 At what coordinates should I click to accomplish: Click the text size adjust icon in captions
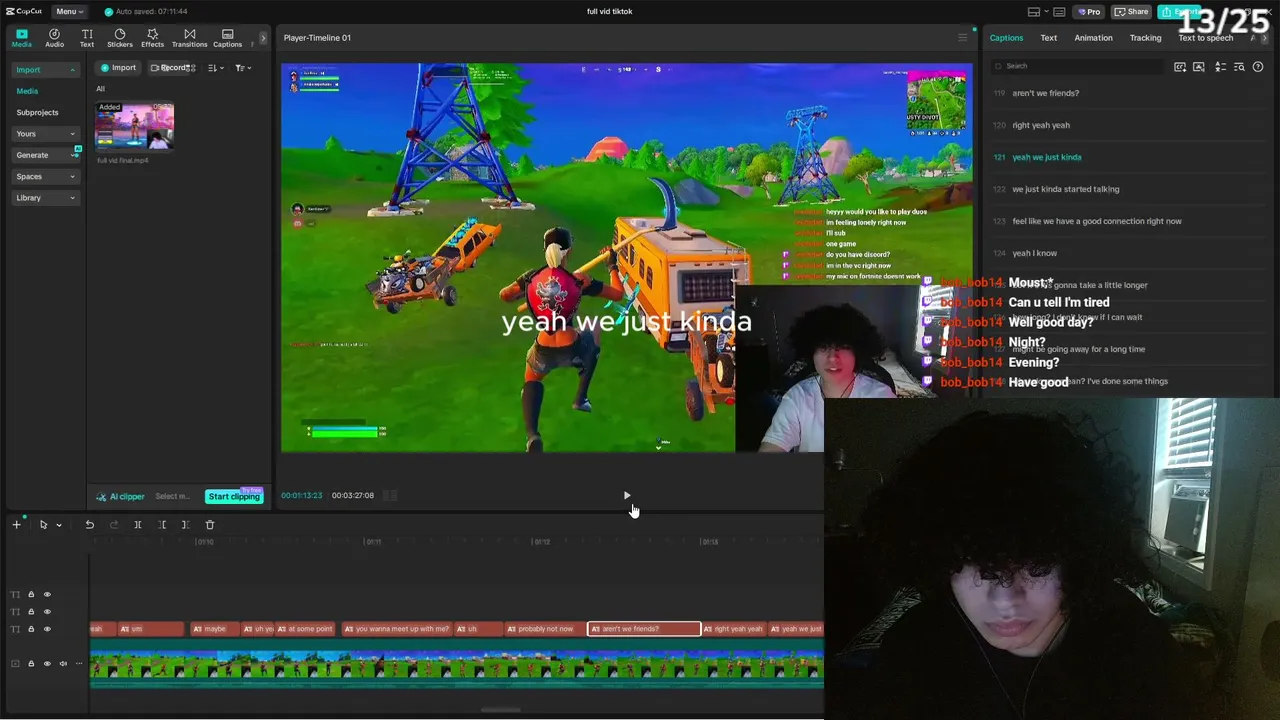point(1220,67)
